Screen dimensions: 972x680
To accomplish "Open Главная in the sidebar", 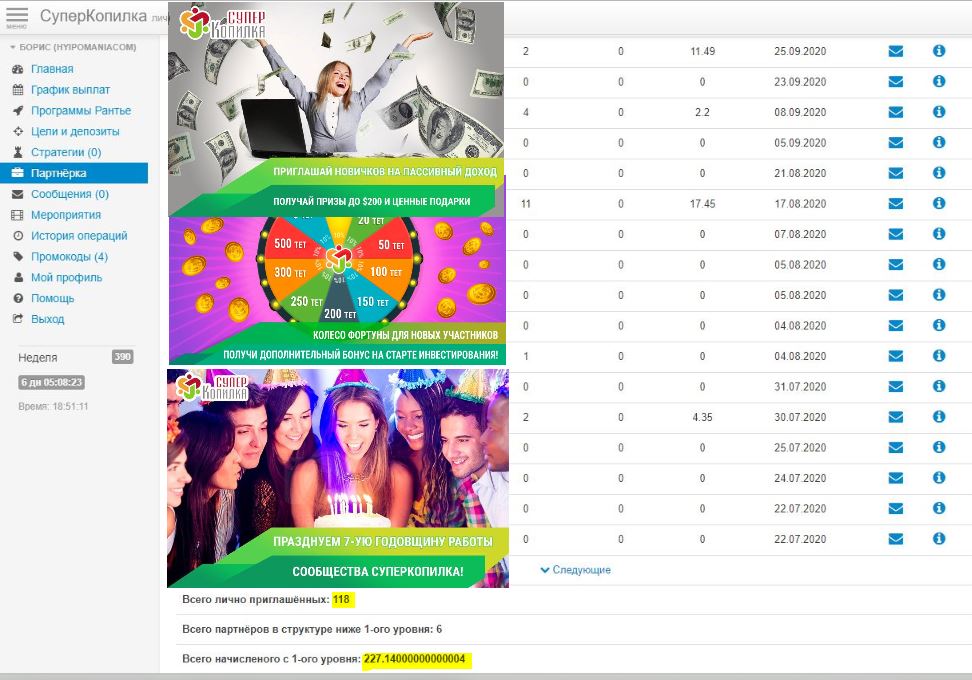I will click(x=51, y=69).
